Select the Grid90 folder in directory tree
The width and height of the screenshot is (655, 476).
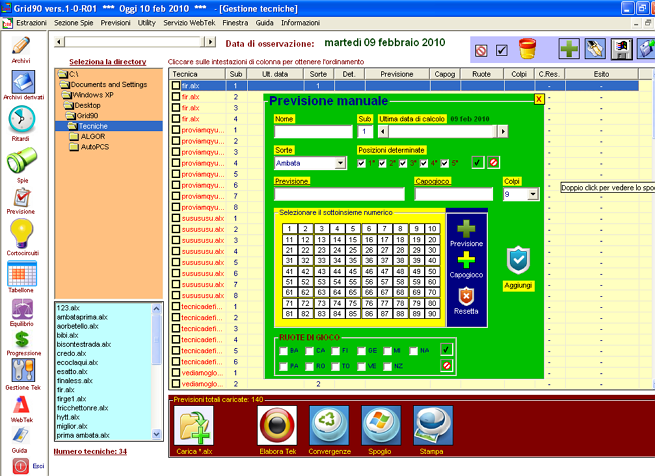(x=87, y=116)
